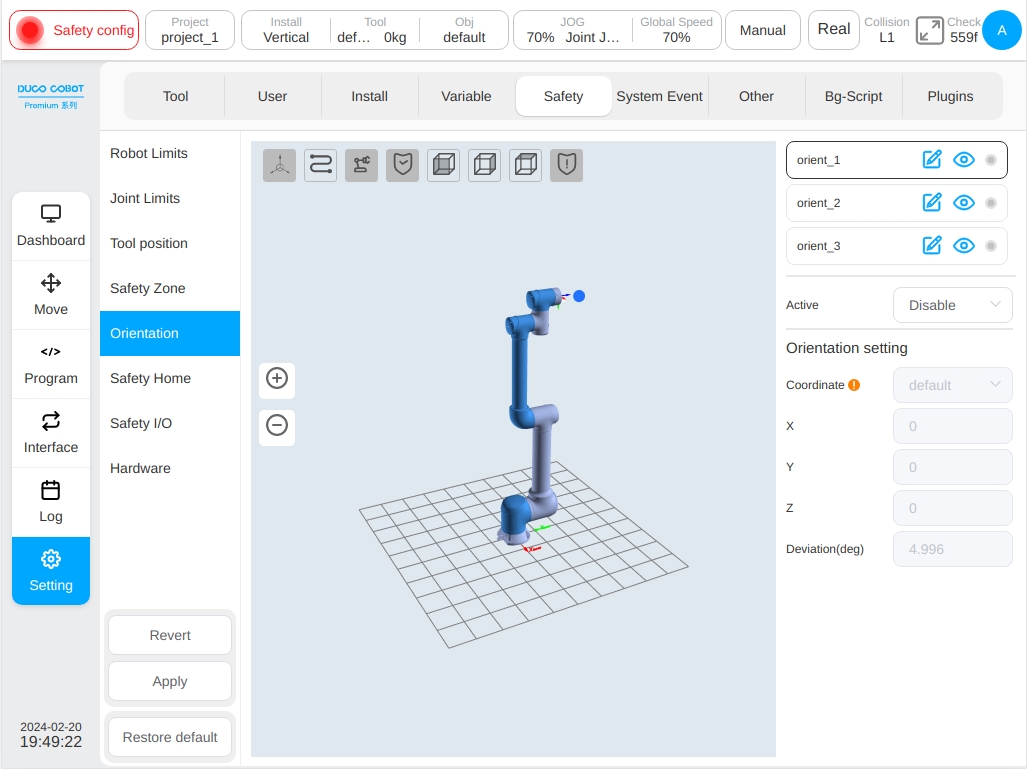Toggle visibility of orient_3
Viewport: 1027px width, 769px height.
pos(963,246)
